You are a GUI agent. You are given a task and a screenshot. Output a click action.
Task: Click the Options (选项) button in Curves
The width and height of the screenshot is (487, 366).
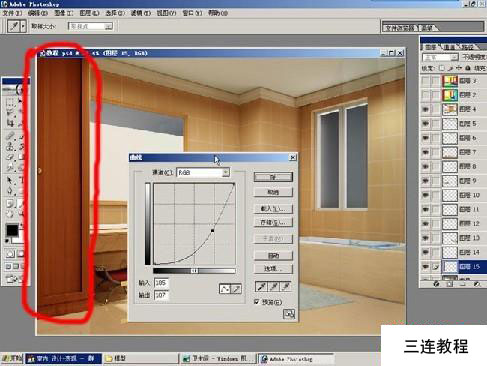pos(273,269)
